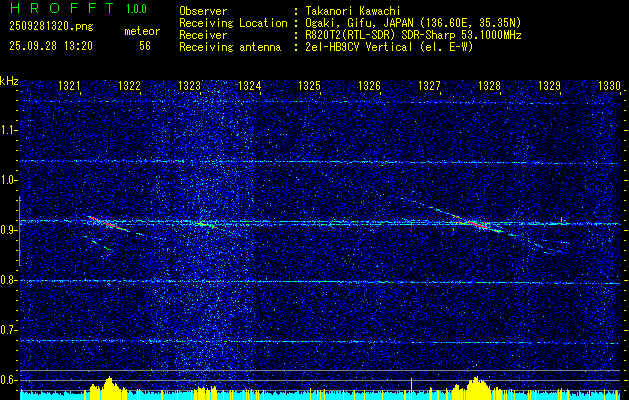Select the 1330 time marker

[609, 86]
